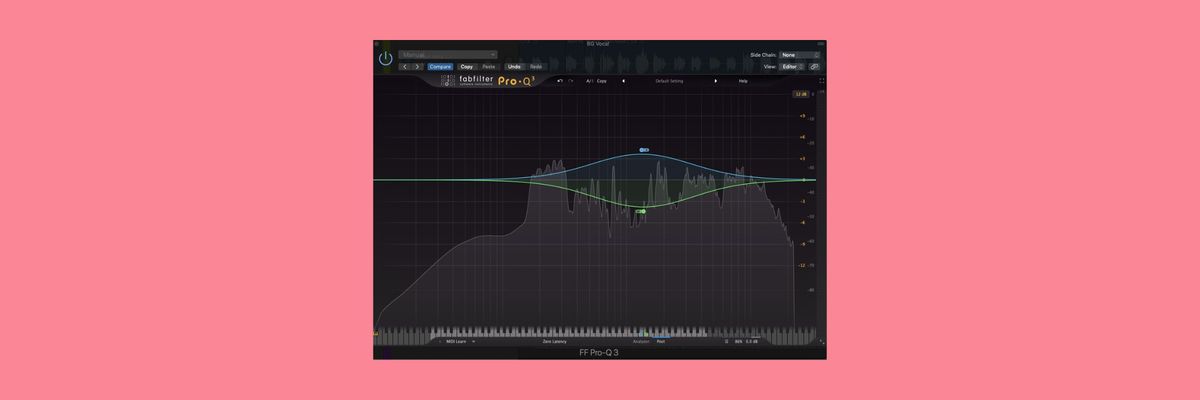
Task: Select previous preset with left triangle
Action: (x=623, y=81)
